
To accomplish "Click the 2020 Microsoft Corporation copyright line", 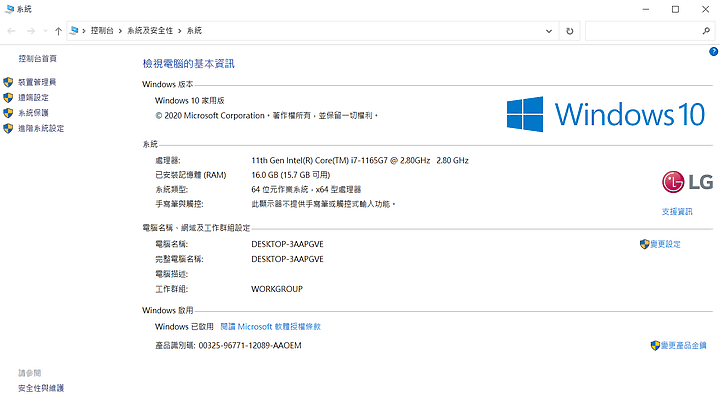I will coord(266,116).
